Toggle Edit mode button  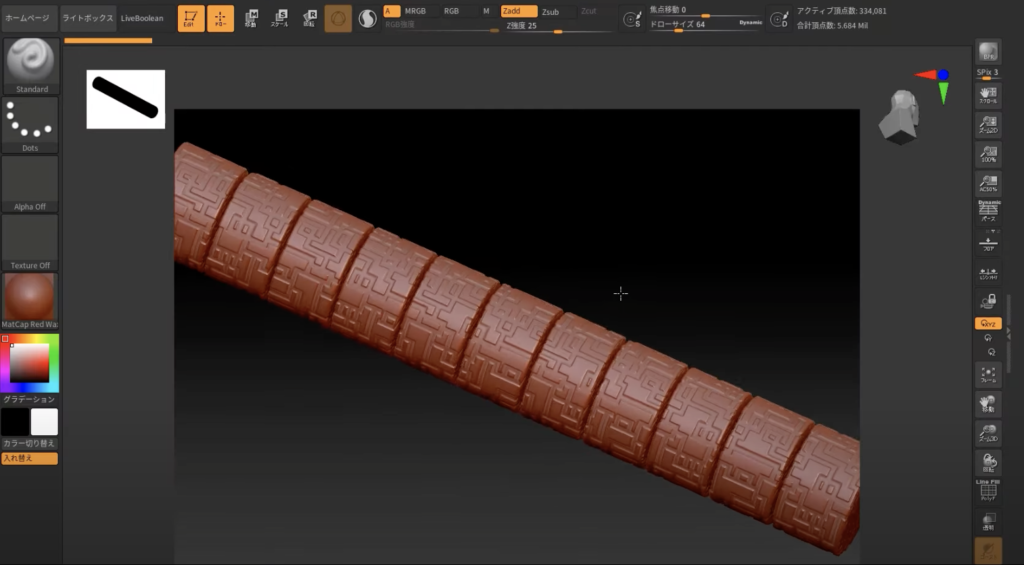coord(191,18)
